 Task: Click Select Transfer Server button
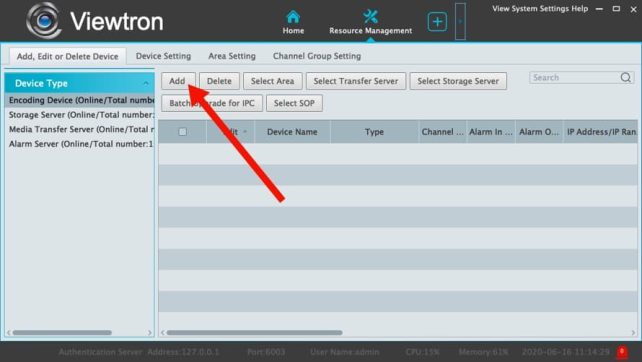coord(356,81)
